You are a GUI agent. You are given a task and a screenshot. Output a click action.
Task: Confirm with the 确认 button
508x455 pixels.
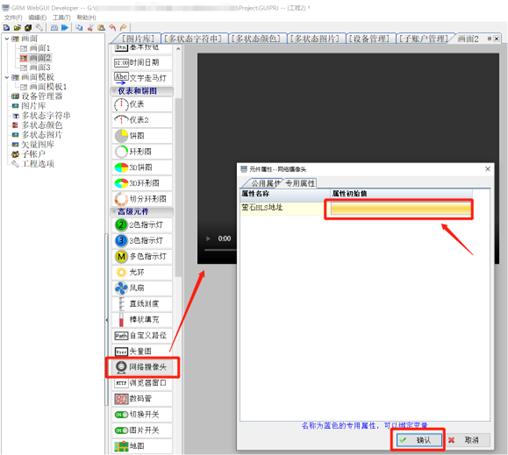pyautogui.click(x=419, y=440)
